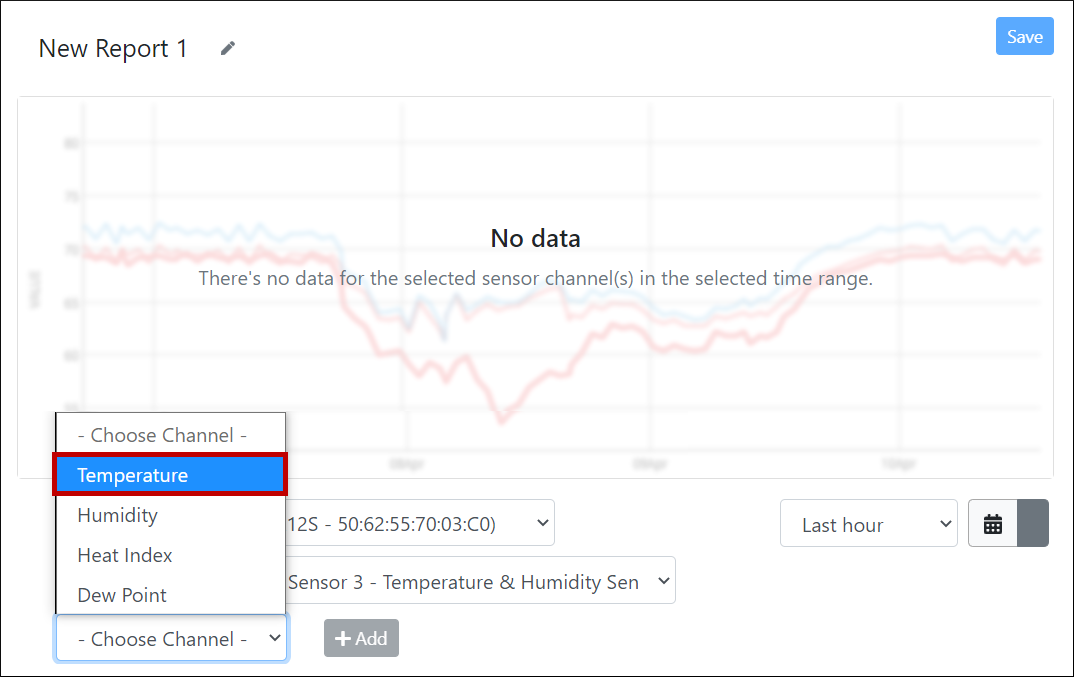Viewport: 1074px width, 677px height.
Task: Click the New Report 1 title
Action: click(x=113, y=49)
